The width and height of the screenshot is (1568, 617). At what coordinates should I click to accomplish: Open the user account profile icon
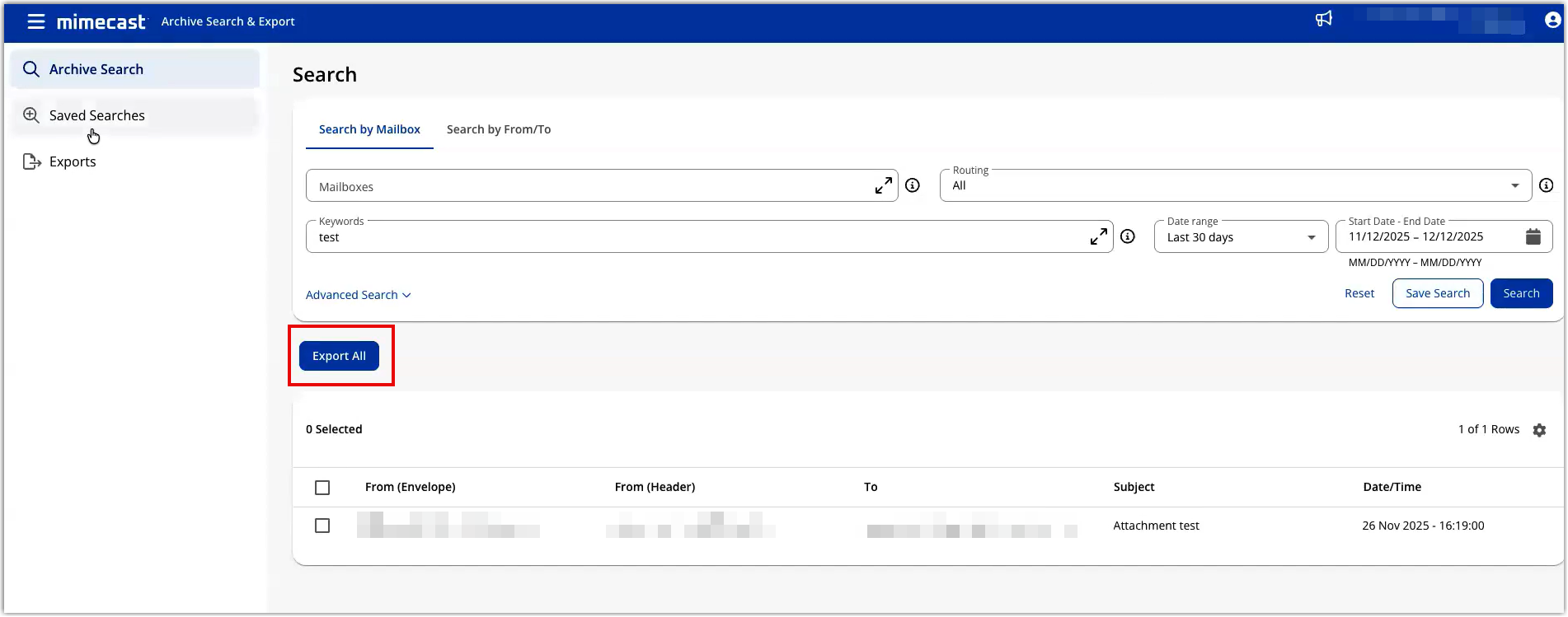(x=1552, y=21)
